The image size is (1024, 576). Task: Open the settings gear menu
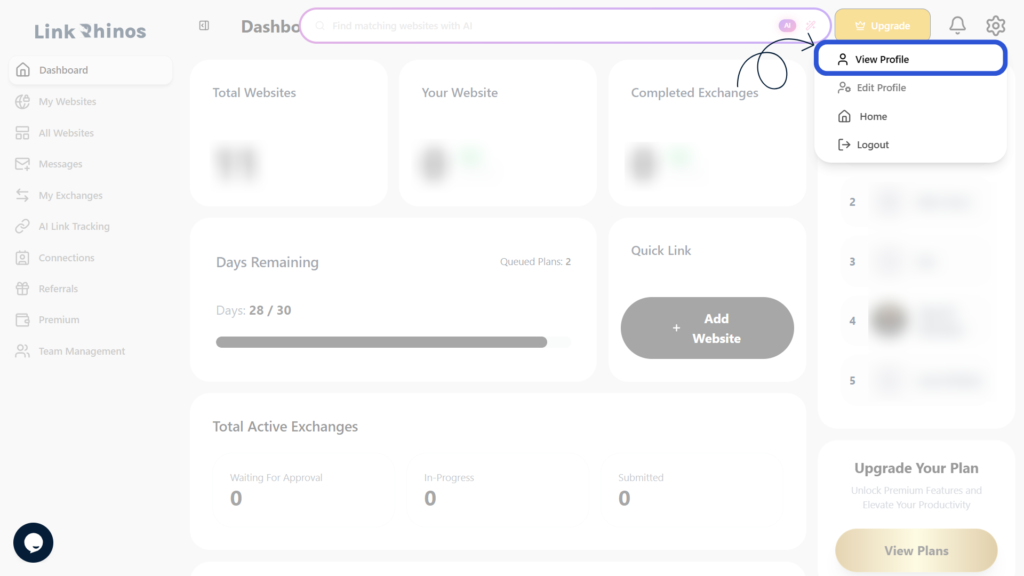click(995, 25)
